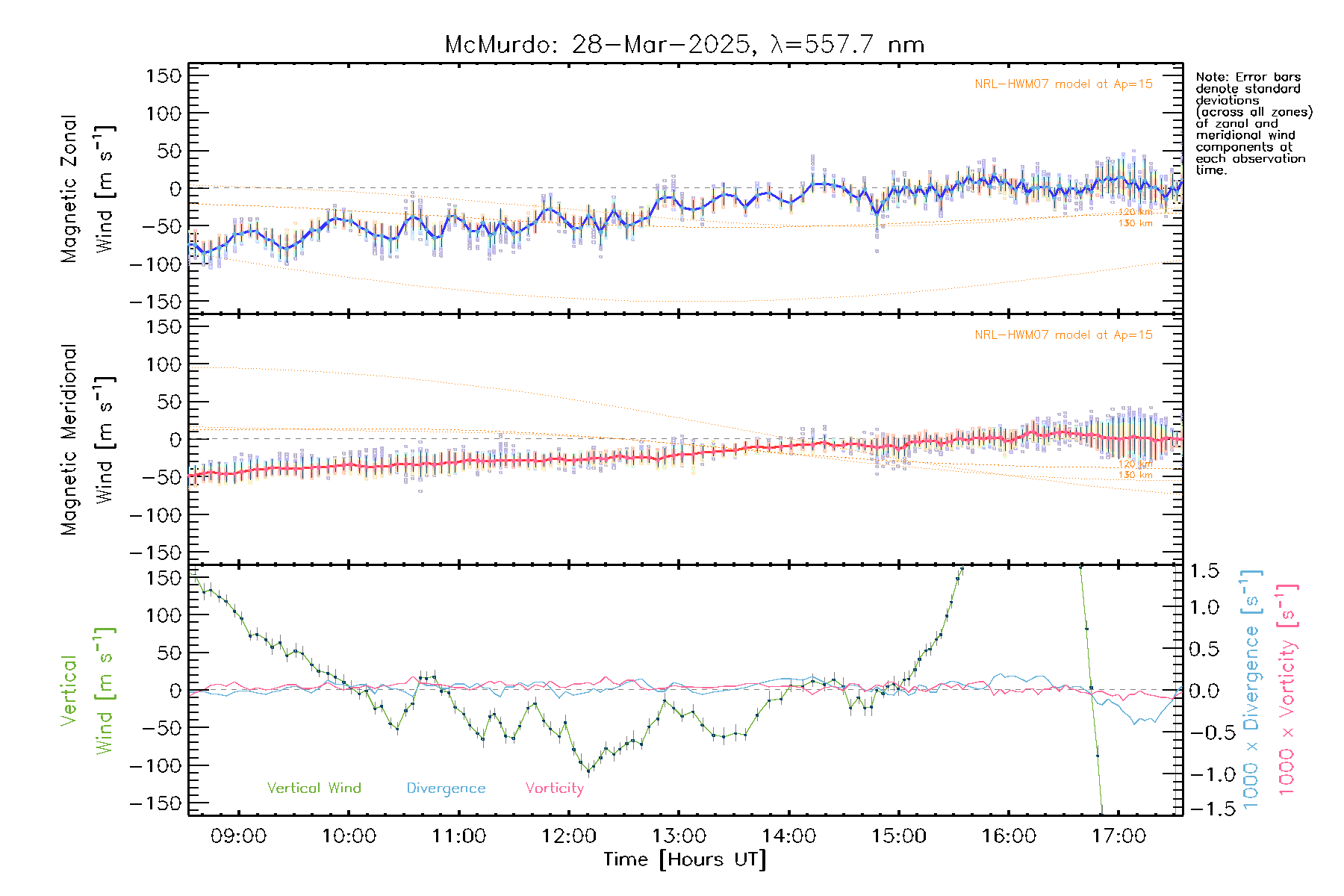Click the Magnetic Meridional Wind axis title
The width and height of the screenshot is (1344, 896).
coord(87,440)
